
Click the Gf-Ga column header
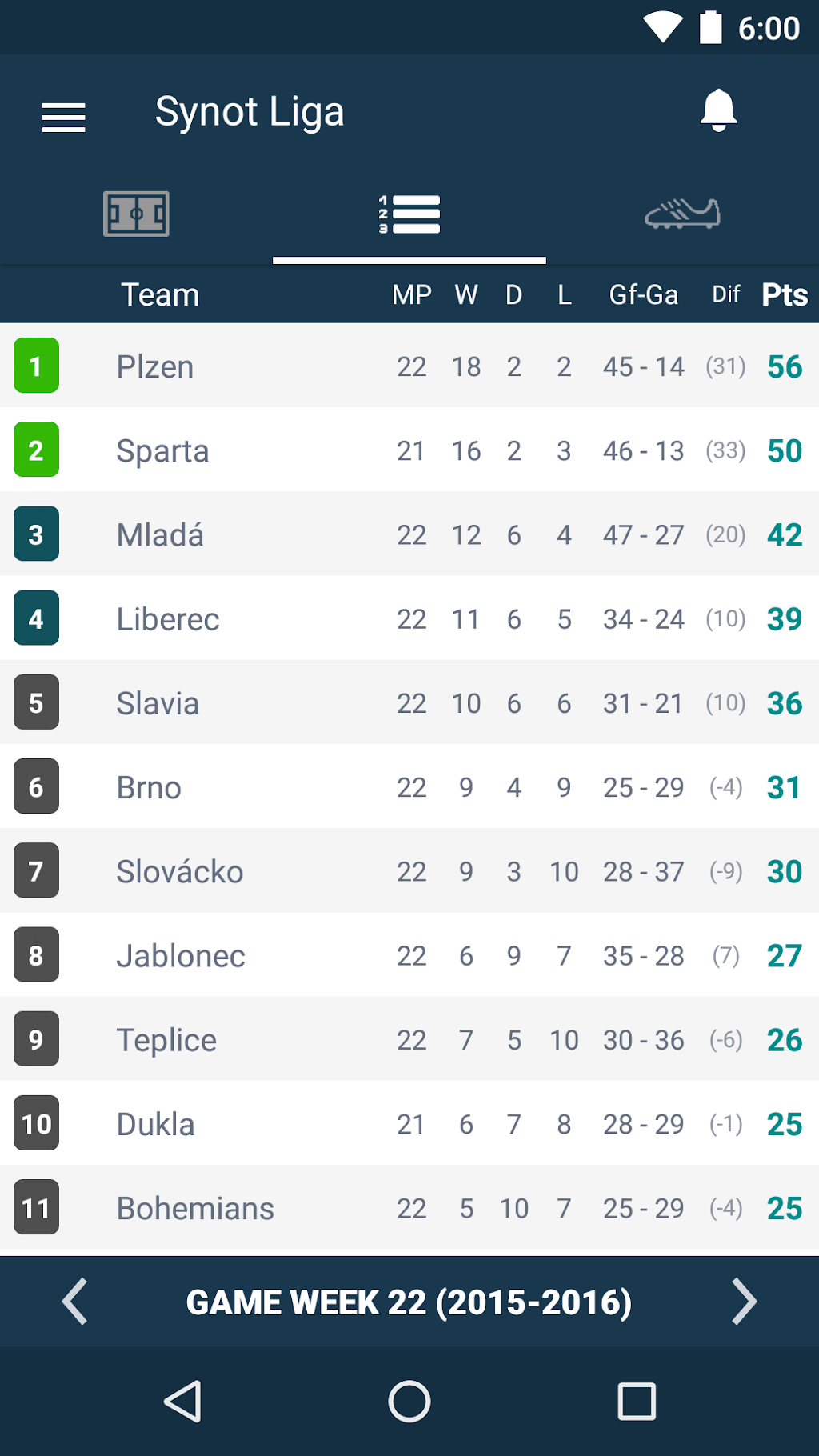tap(643, 295)
